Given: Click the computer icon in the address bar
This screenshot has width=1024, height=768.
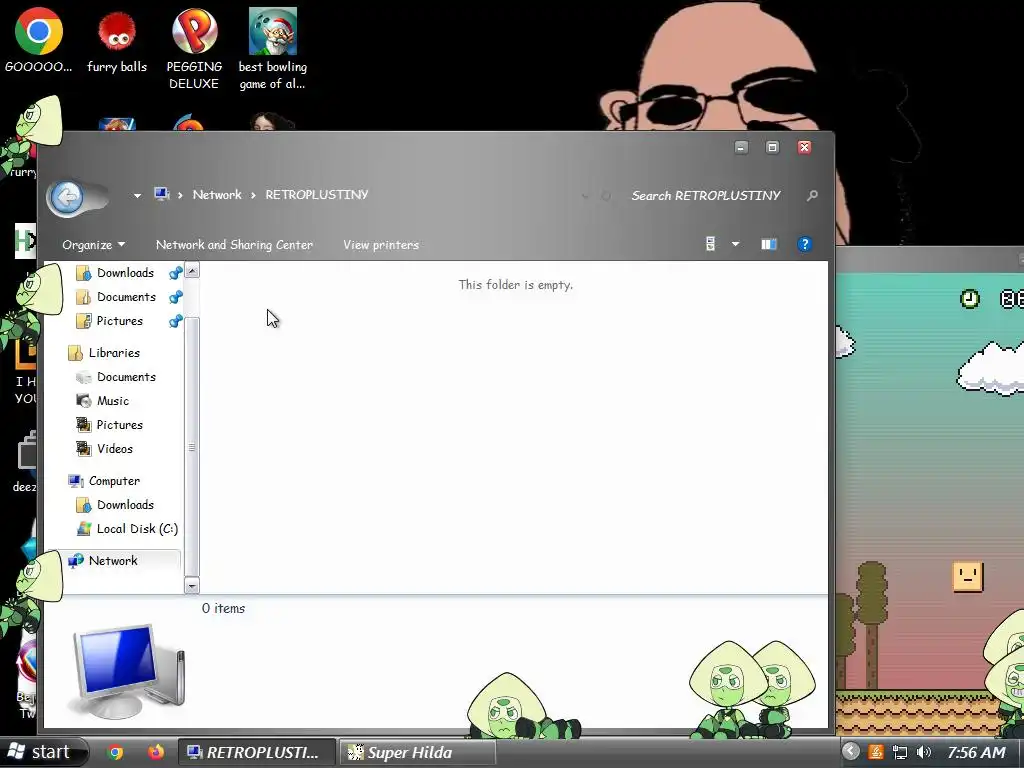Looking at the screenshot, I should pyautogui.click(x=161, y=194).
